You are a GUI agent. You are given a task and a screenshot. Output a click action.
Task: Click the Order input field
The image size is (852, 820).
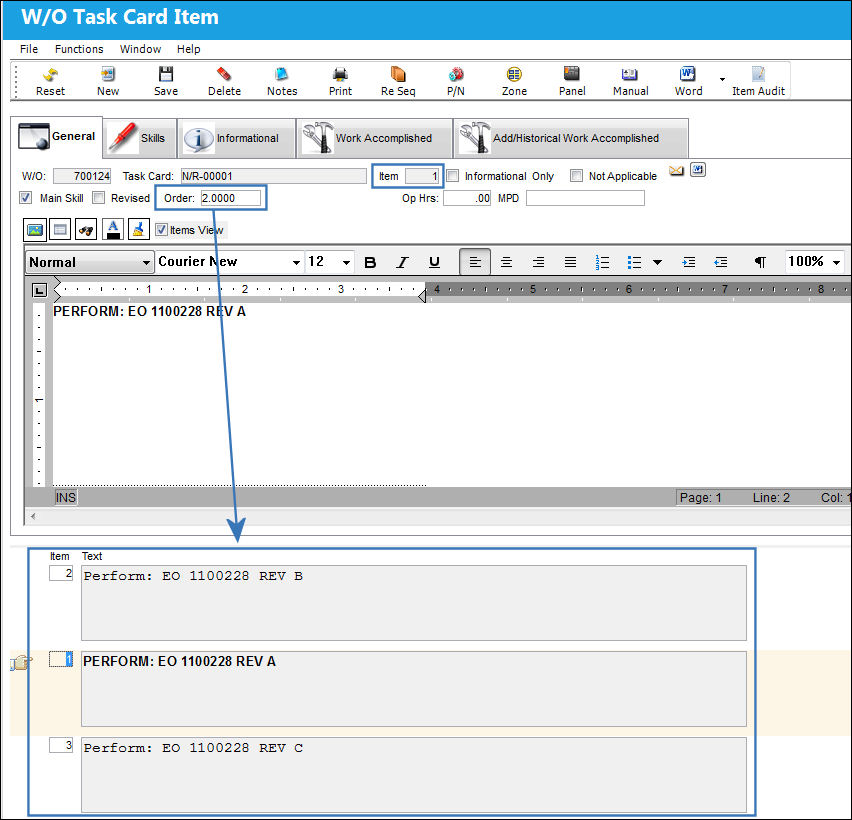[x=230, y=198]
